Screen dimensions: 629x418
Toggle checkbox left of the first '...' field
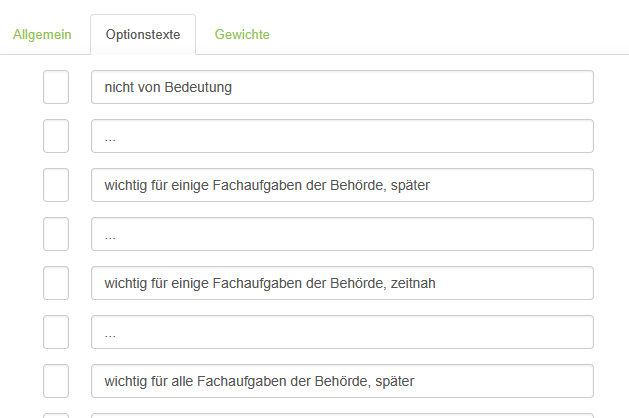(x=56, y=136)
